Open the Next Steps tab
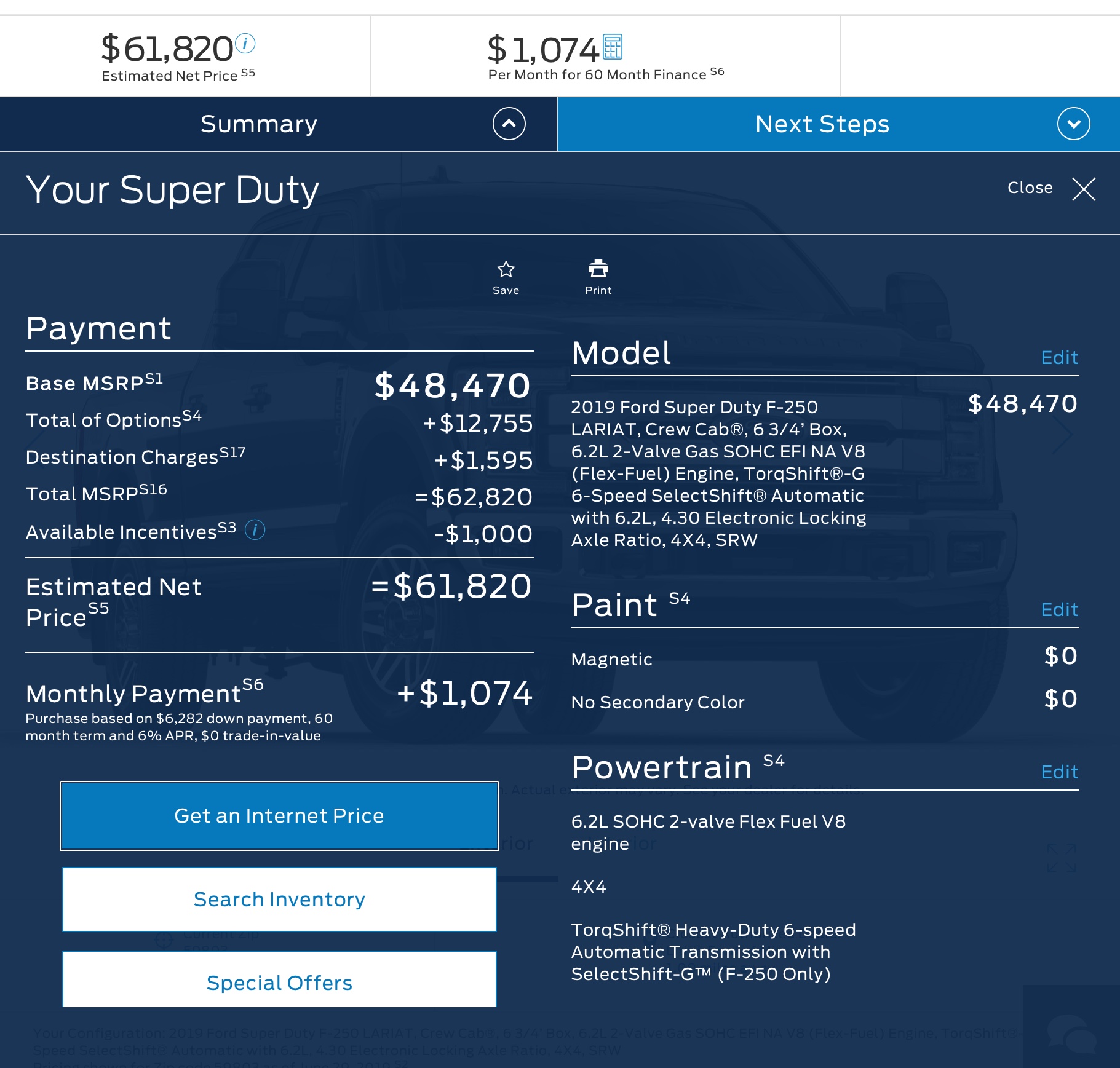This screenshot has height=1068, width=1120. 838,124
